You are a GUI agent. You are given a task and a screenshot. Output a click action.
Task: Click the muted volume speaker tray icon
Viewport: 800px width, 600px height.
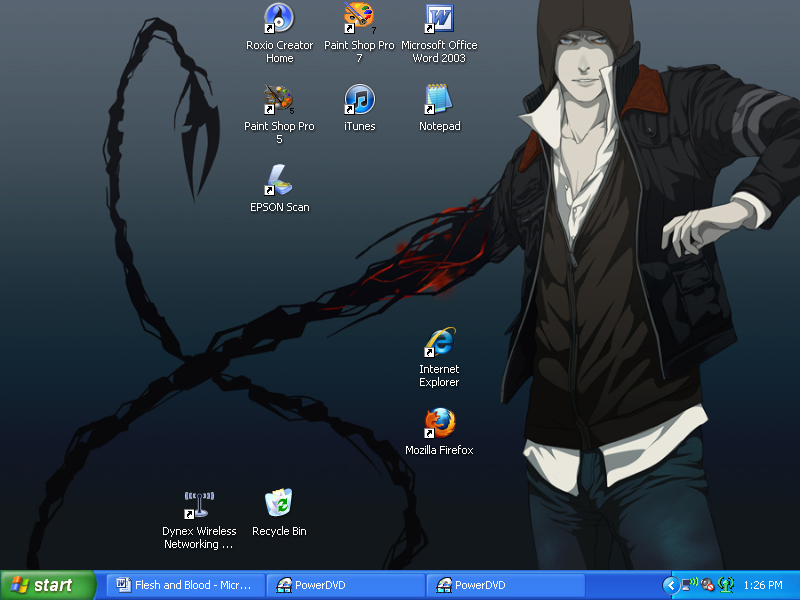pos(707,585)
